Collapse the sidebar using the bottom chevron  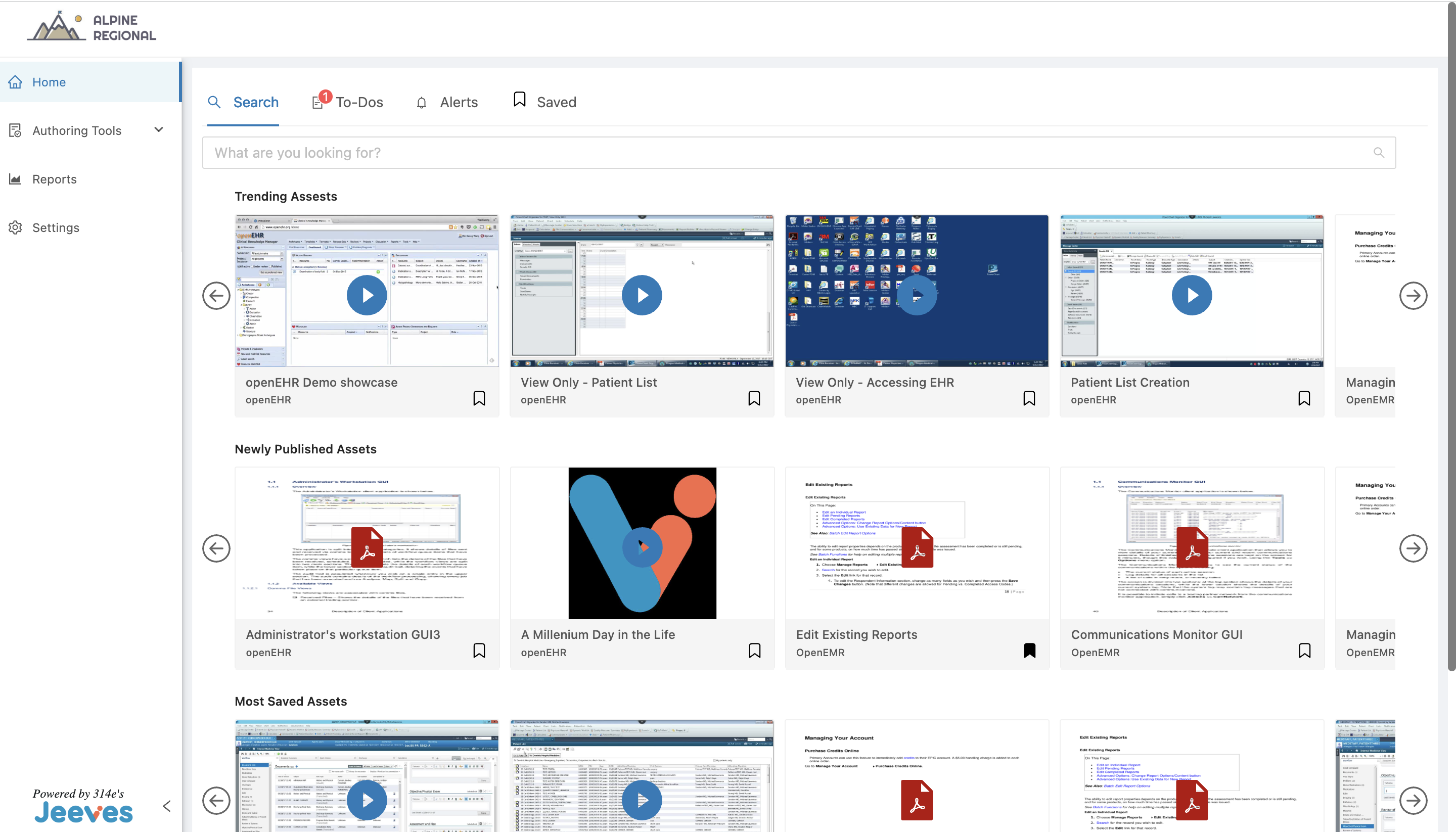pos(166,806)
